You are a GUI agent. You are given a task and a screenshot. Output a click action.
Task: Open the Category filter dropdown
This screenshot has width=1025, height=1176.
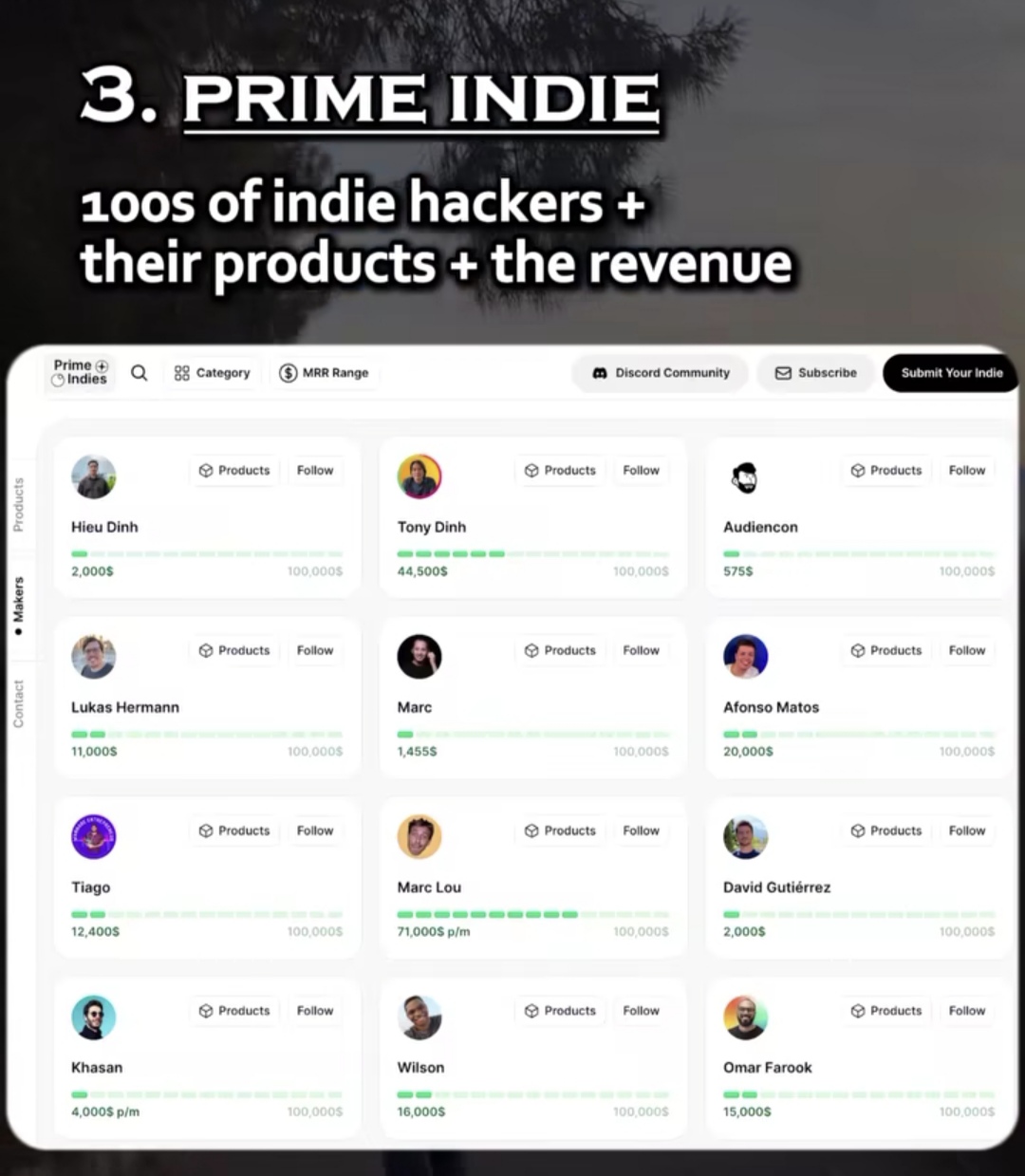(212, 373)
